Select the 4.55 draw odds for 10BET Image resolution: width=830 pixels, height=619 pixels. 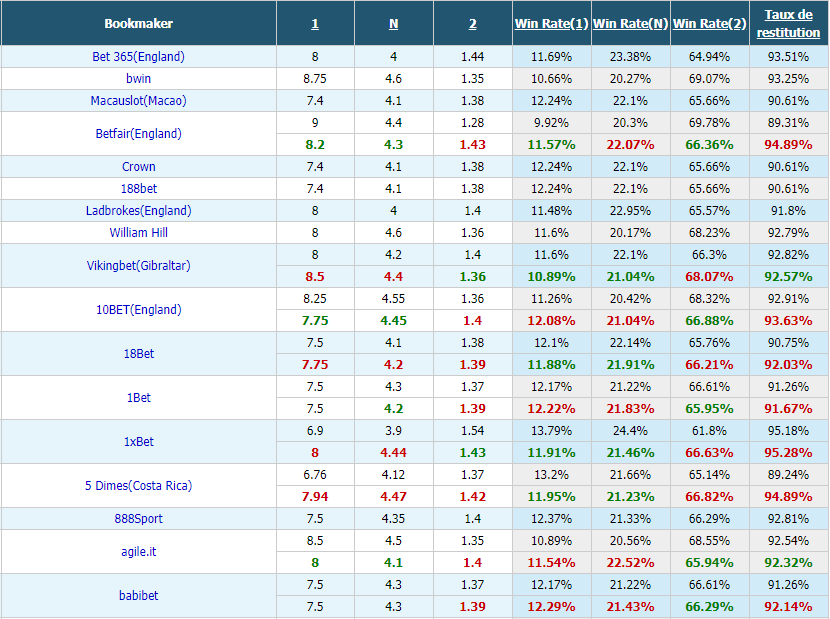point(393,299)
